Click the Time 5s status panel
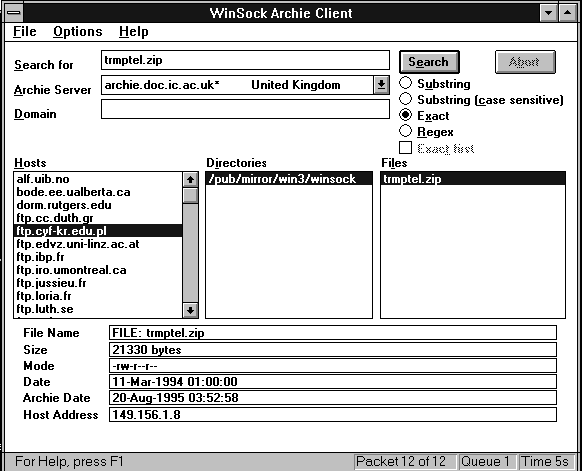This screenshot has width=582, height=471. (x=547, y=462)
